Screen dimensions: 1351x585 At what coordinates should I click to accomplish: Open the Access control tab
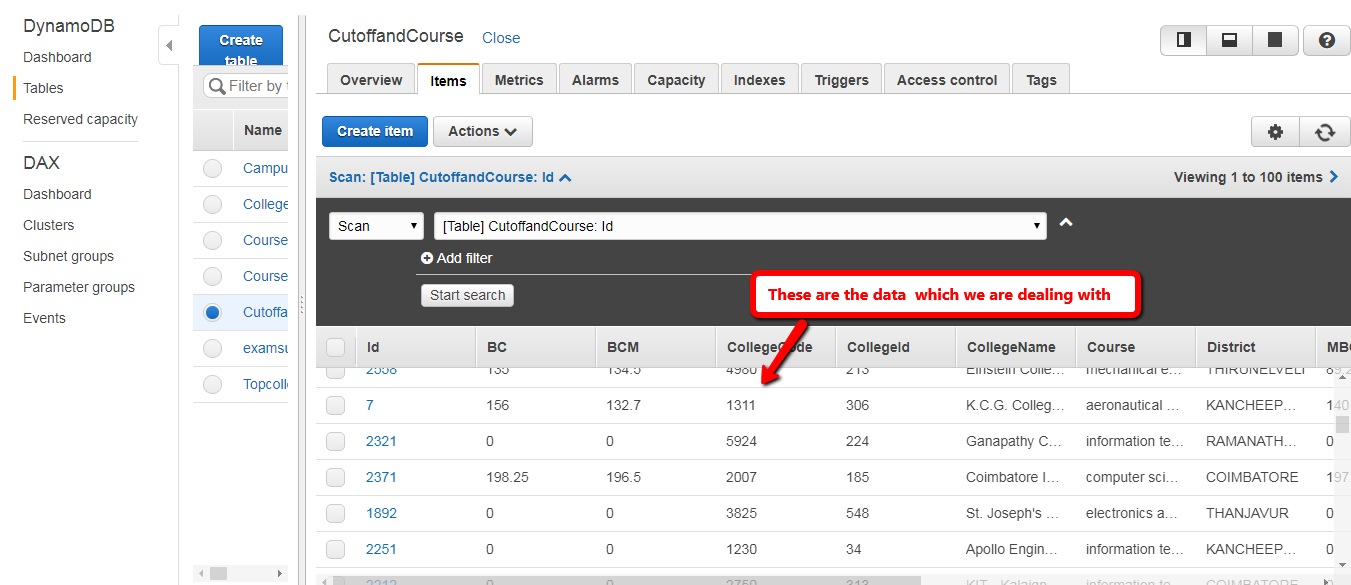click(947, 80)
